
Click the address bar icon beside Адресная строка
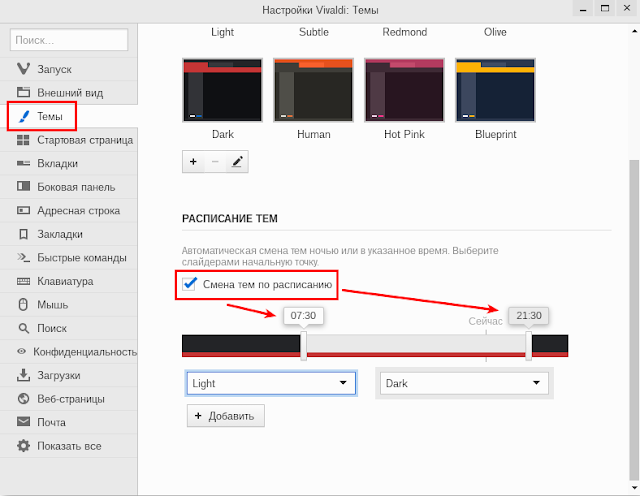[x=23, y=210]
